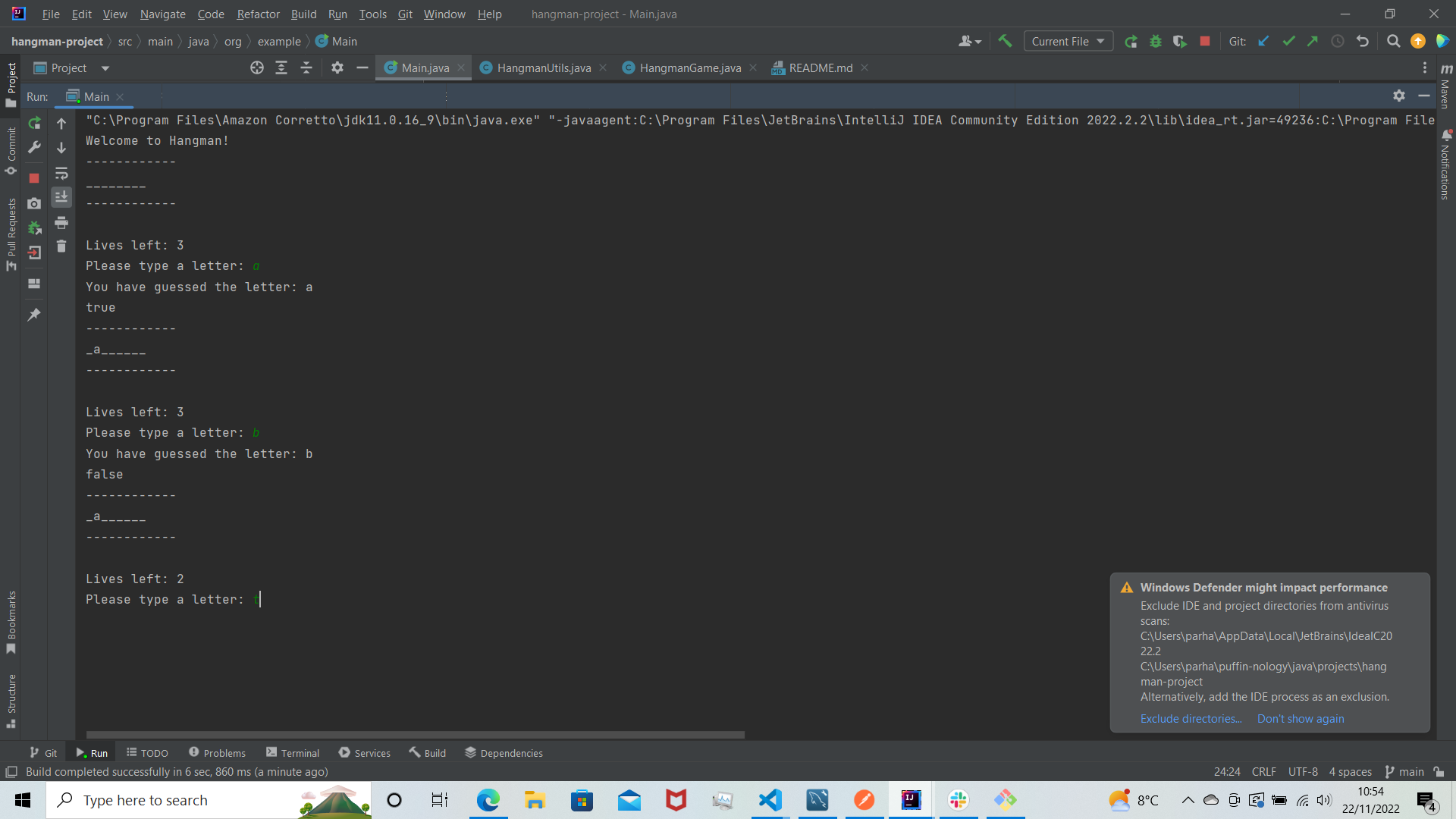Open Search Everywhere magnifier icon
The image size is (1456, 819).
click(x=1393, y=41)
